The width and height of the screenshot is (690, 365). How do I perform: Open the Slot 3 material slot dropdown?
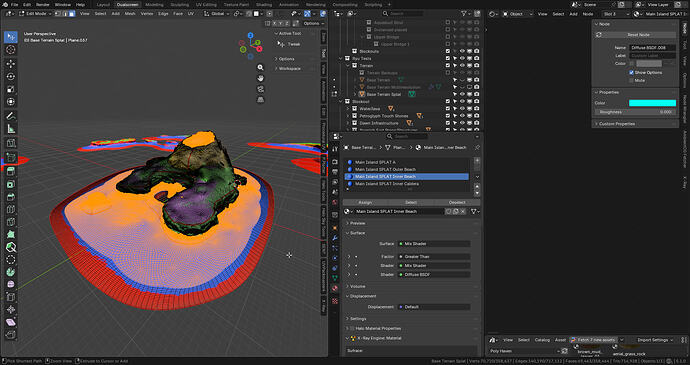(x=617, y=14)
